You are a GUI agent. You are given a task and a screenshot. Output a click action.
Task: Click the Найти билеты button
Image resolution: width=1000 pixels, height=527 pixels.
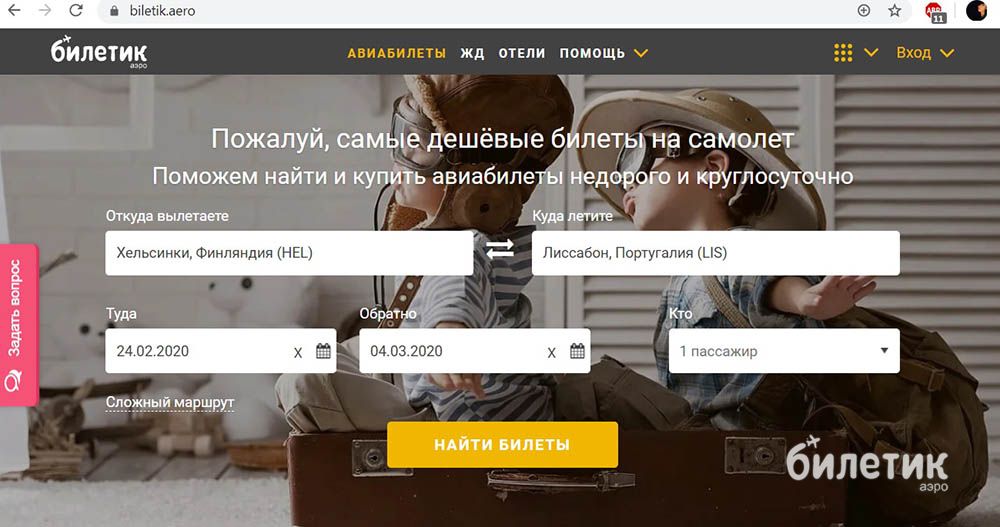pyautogui.click(x=503, y=445)
